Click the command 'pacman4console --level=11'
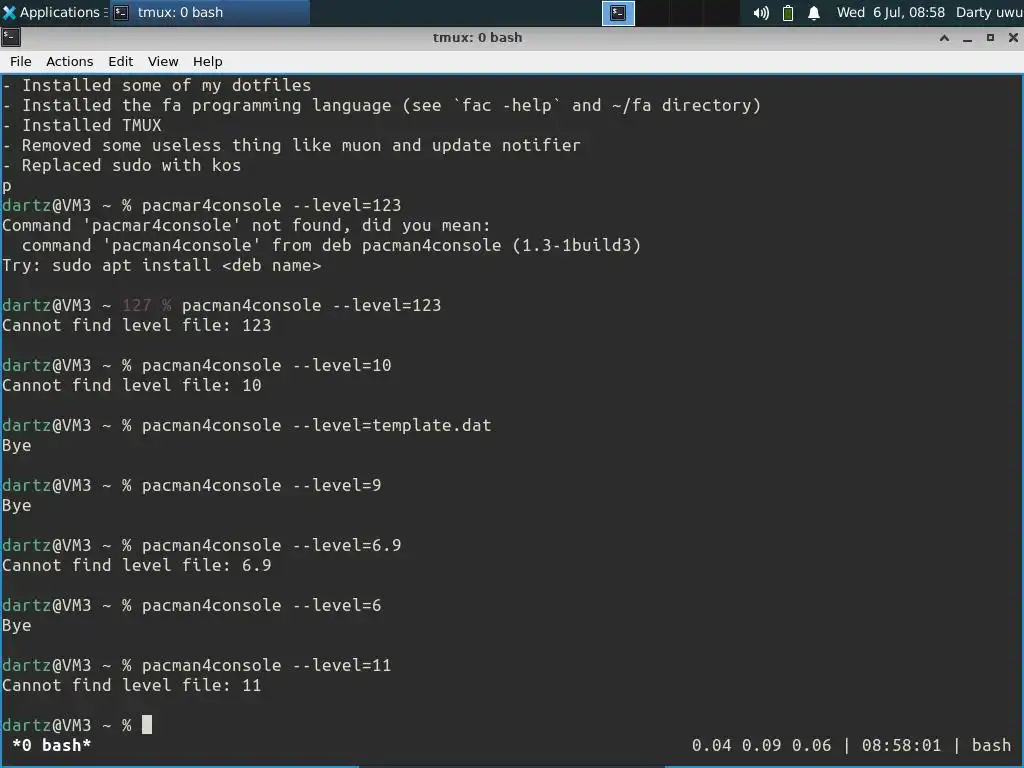Viewport: 1024px width, 768px height. tap(266, 665)
